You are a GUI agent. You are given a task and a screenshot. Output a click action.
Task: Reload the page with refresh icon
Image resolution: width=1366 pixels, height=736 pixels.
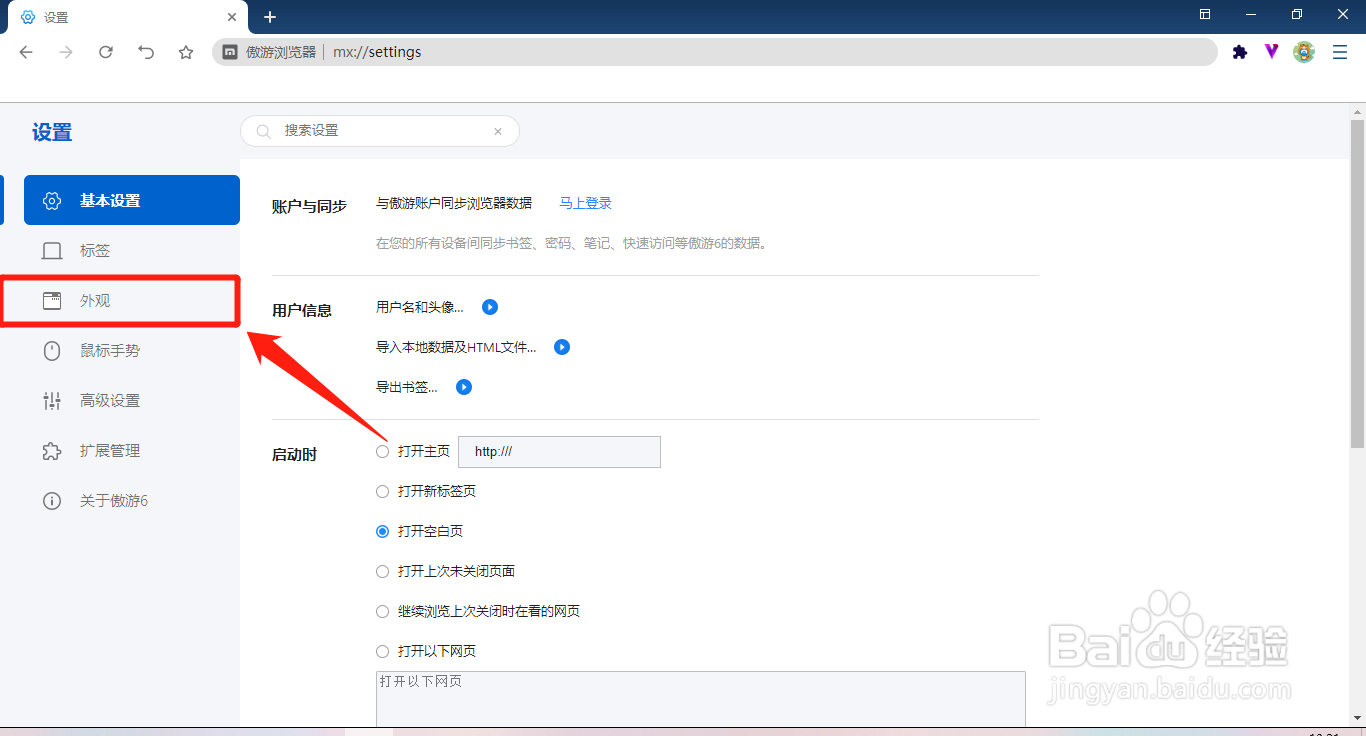tap(106, 52)
